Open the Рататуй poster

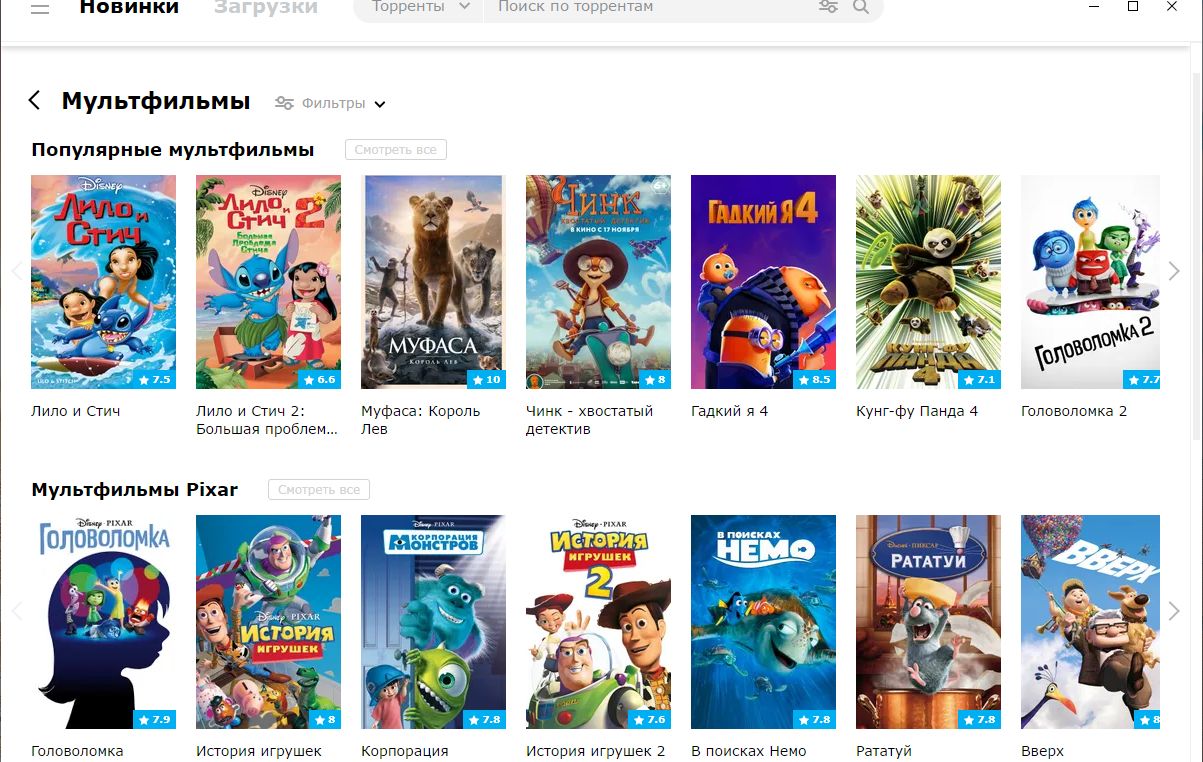point(928,622)
